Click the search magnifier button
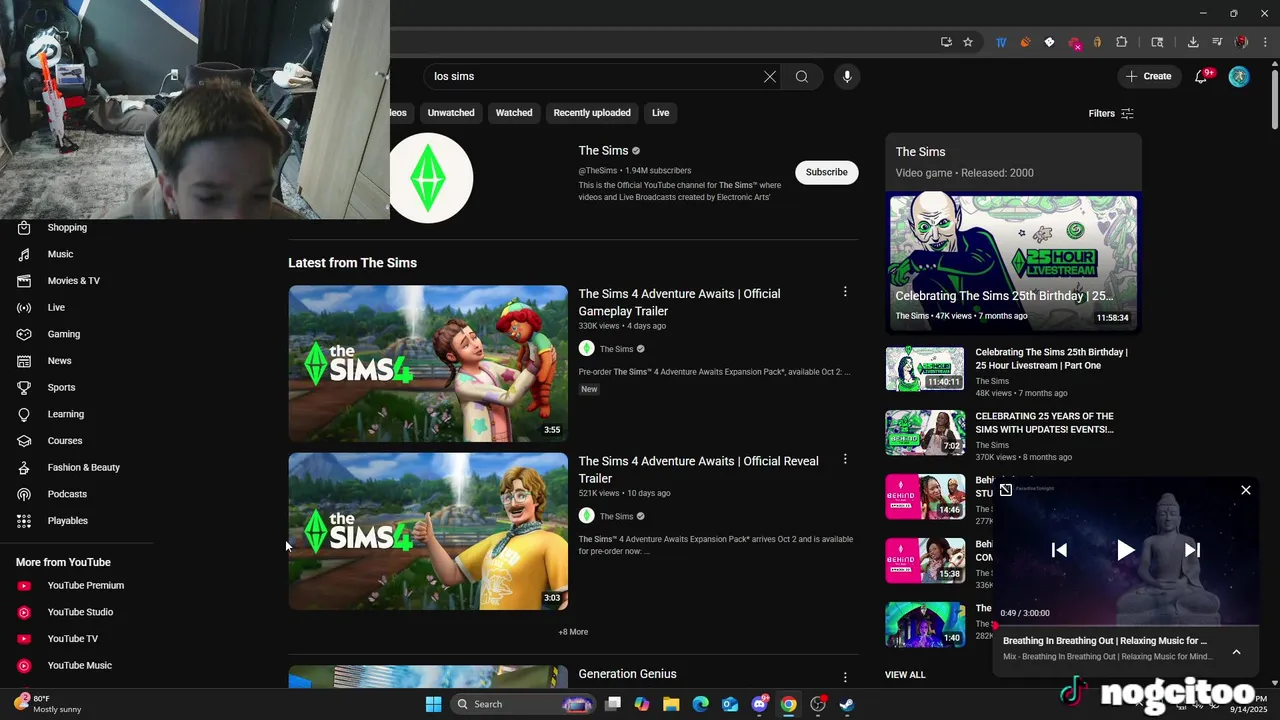 (x=802, y=76)
